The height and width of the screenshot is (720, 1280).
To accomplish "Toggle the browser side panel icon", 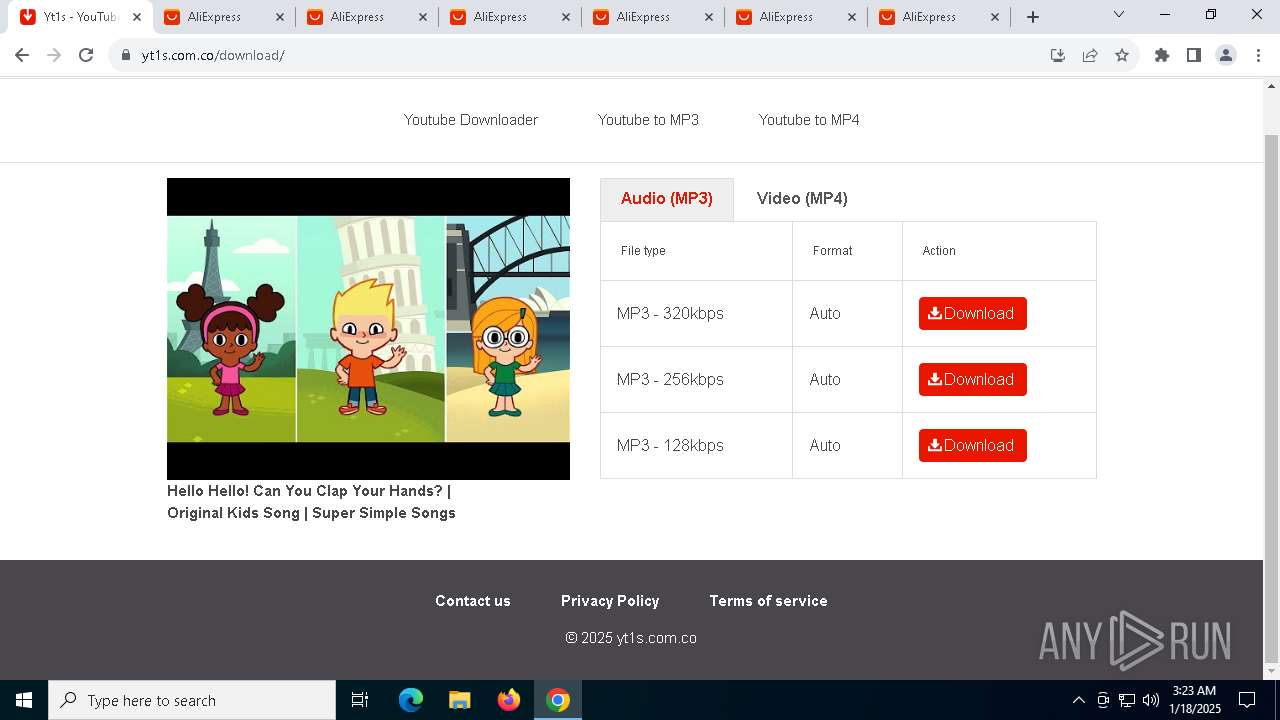I will coord(1194,55).
